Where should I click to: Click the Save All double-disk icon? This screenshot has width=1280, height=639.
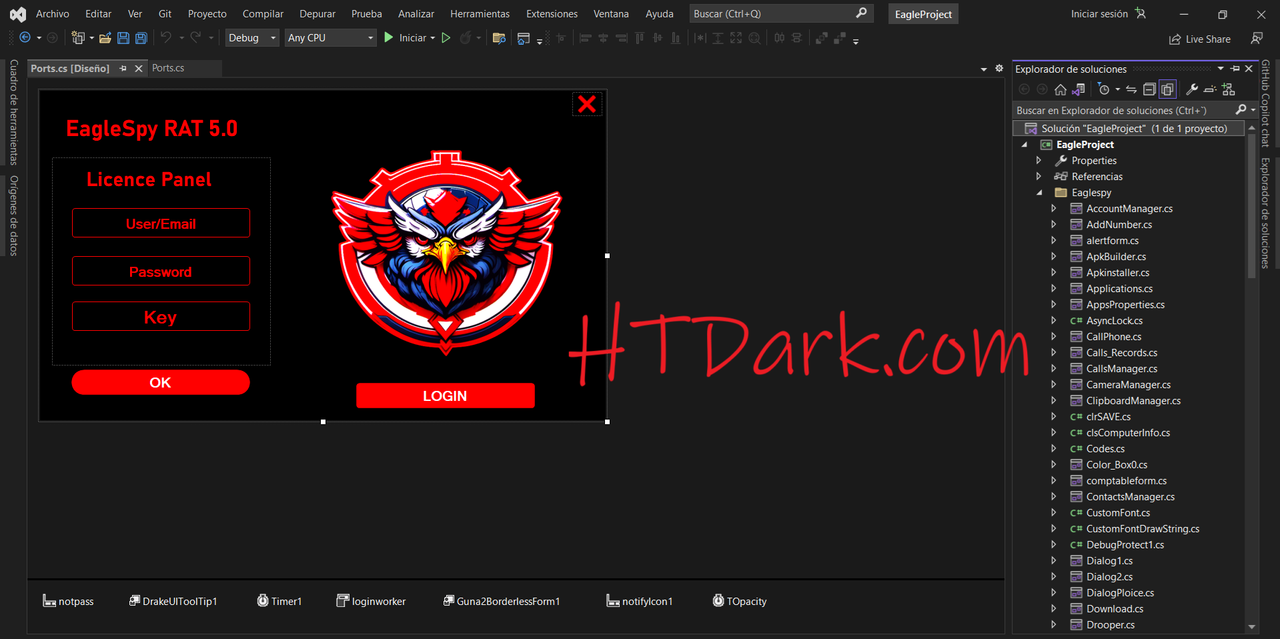point(141,38)
